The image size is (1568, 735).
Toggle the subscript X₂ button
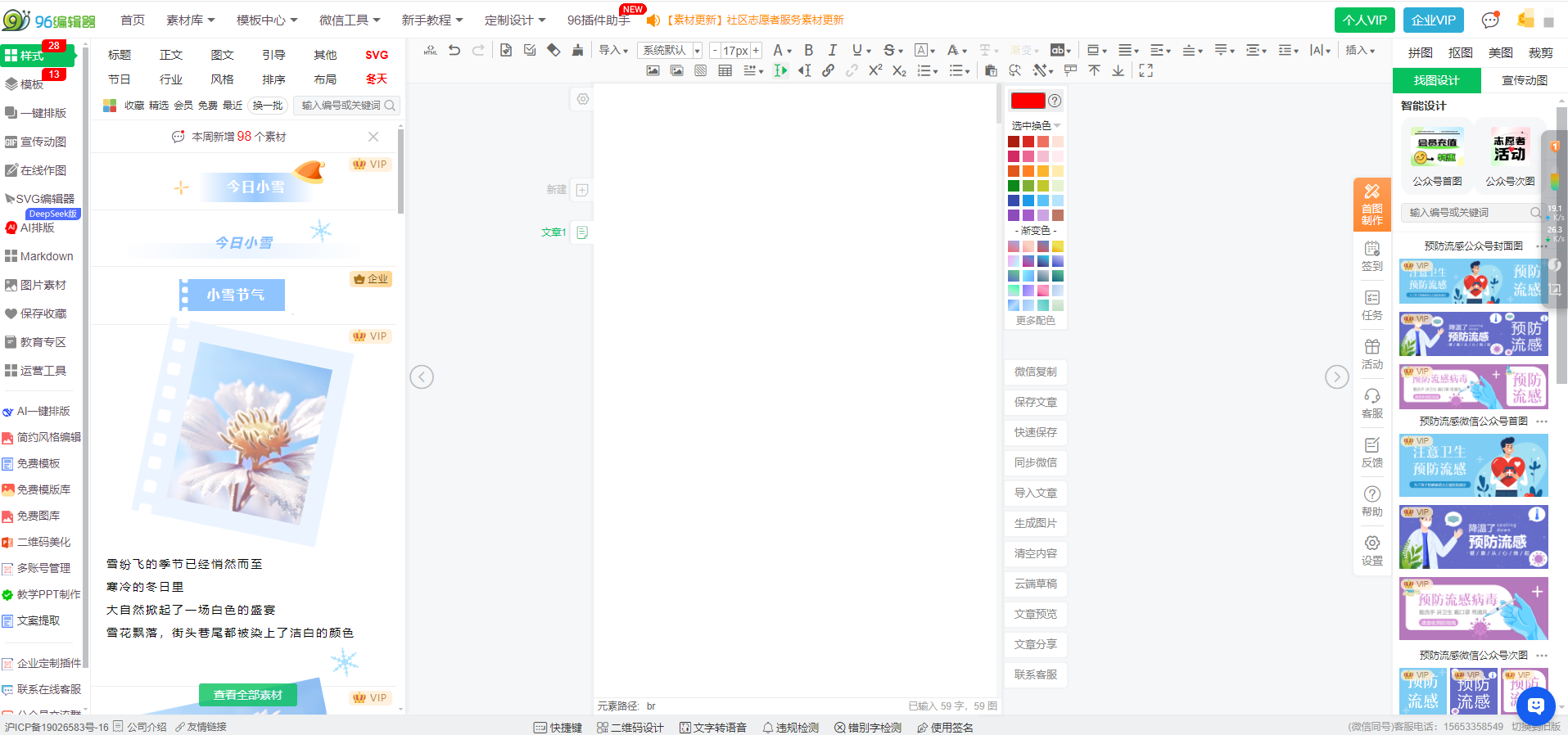(x=899, y=71)
